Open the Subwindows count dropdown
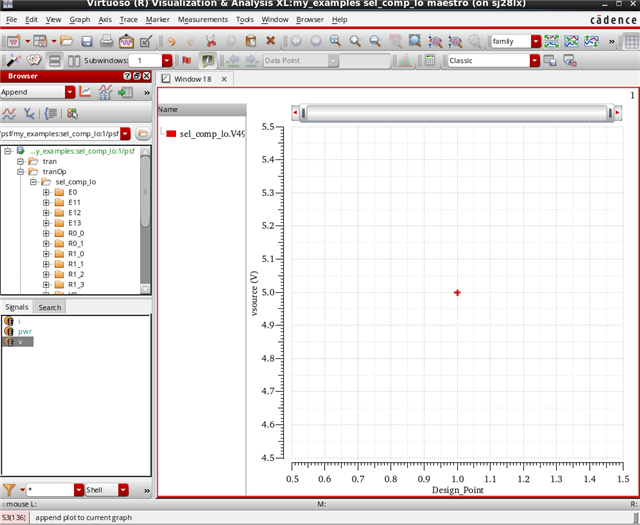 point(167,61)
